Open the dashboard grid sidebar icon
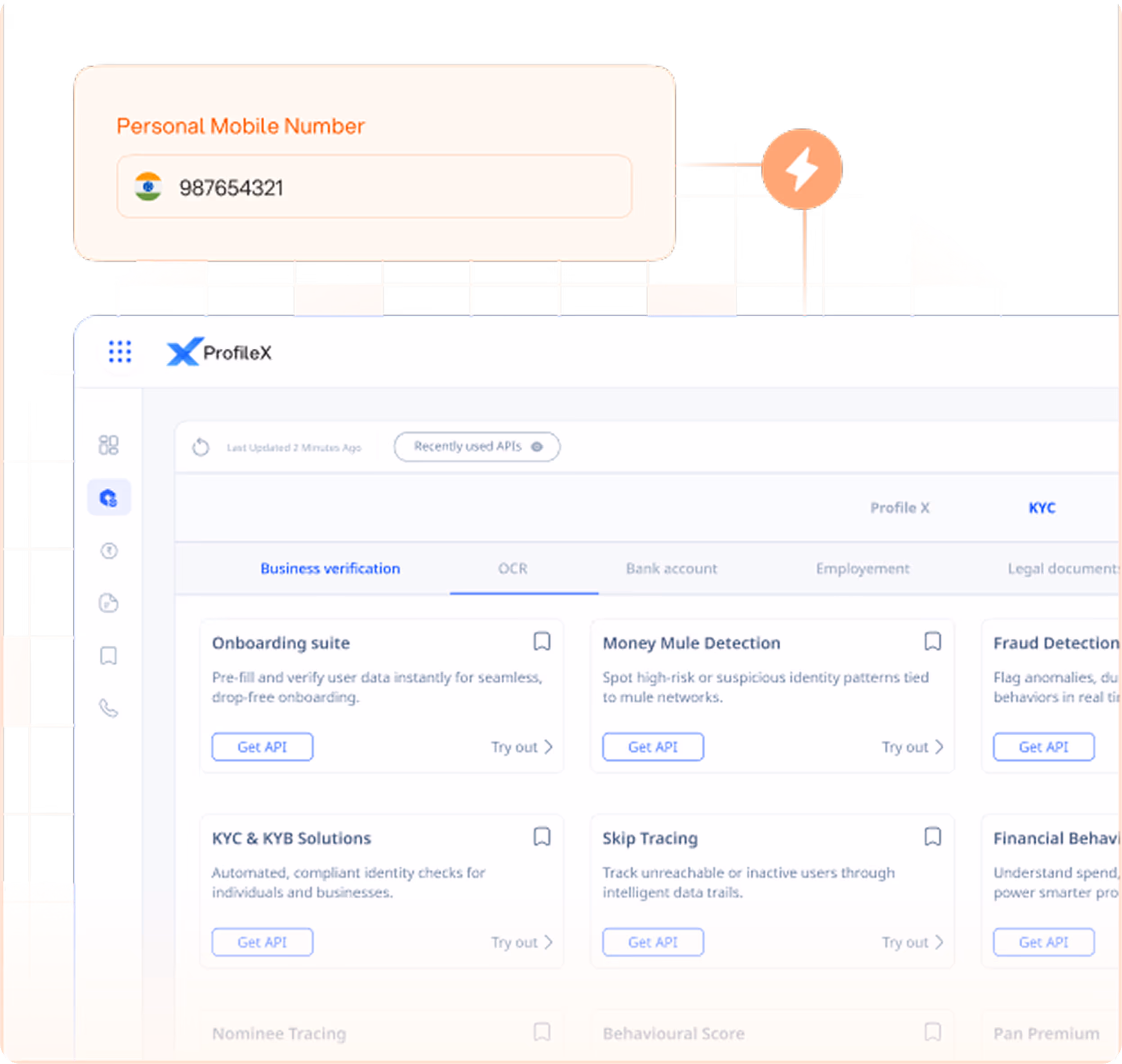The height and width of the screenshot is (1064, 1122). [108, 445]
